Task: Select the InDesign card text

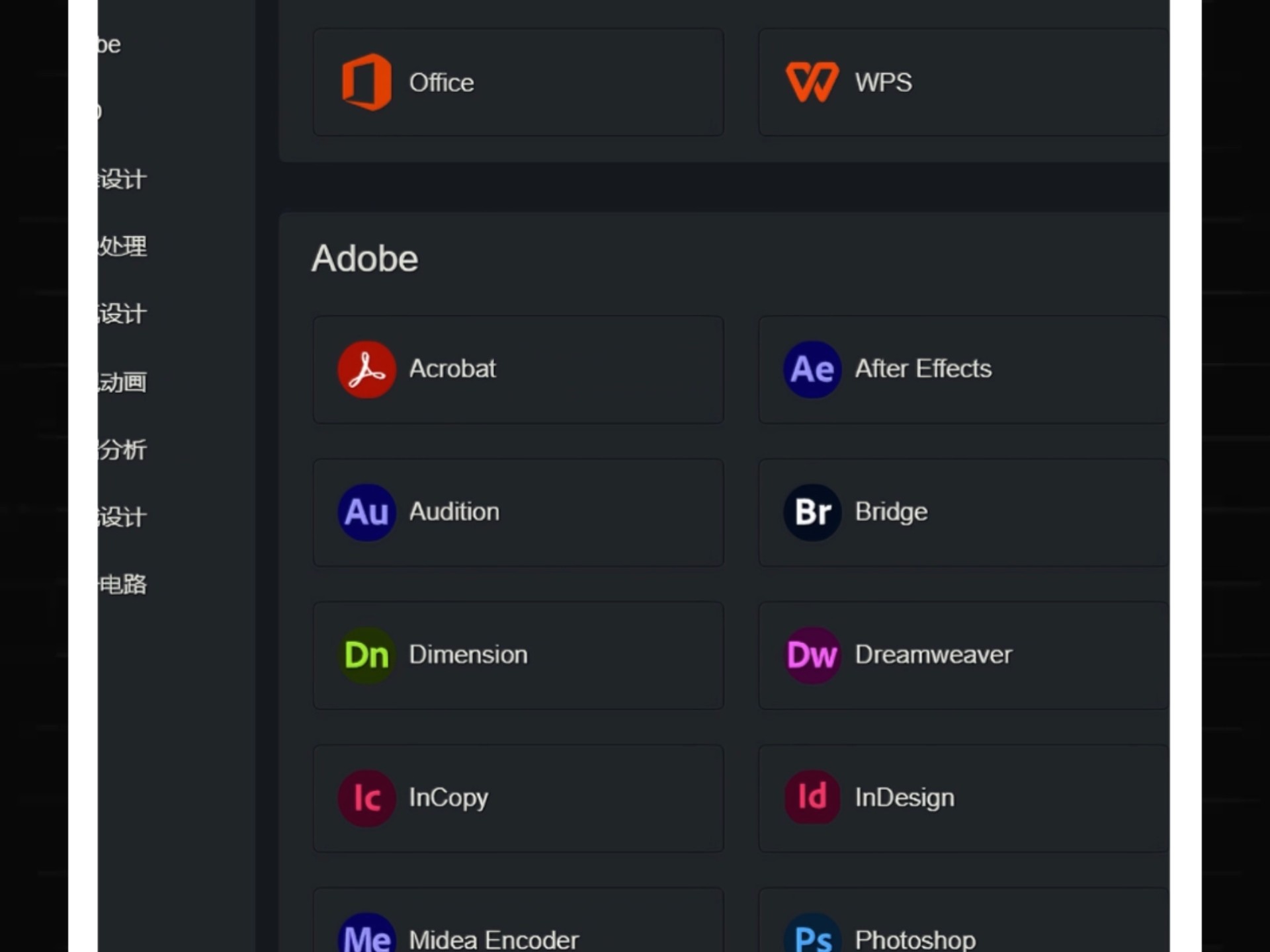Action: pyautogui.click(x=904, y=799)
